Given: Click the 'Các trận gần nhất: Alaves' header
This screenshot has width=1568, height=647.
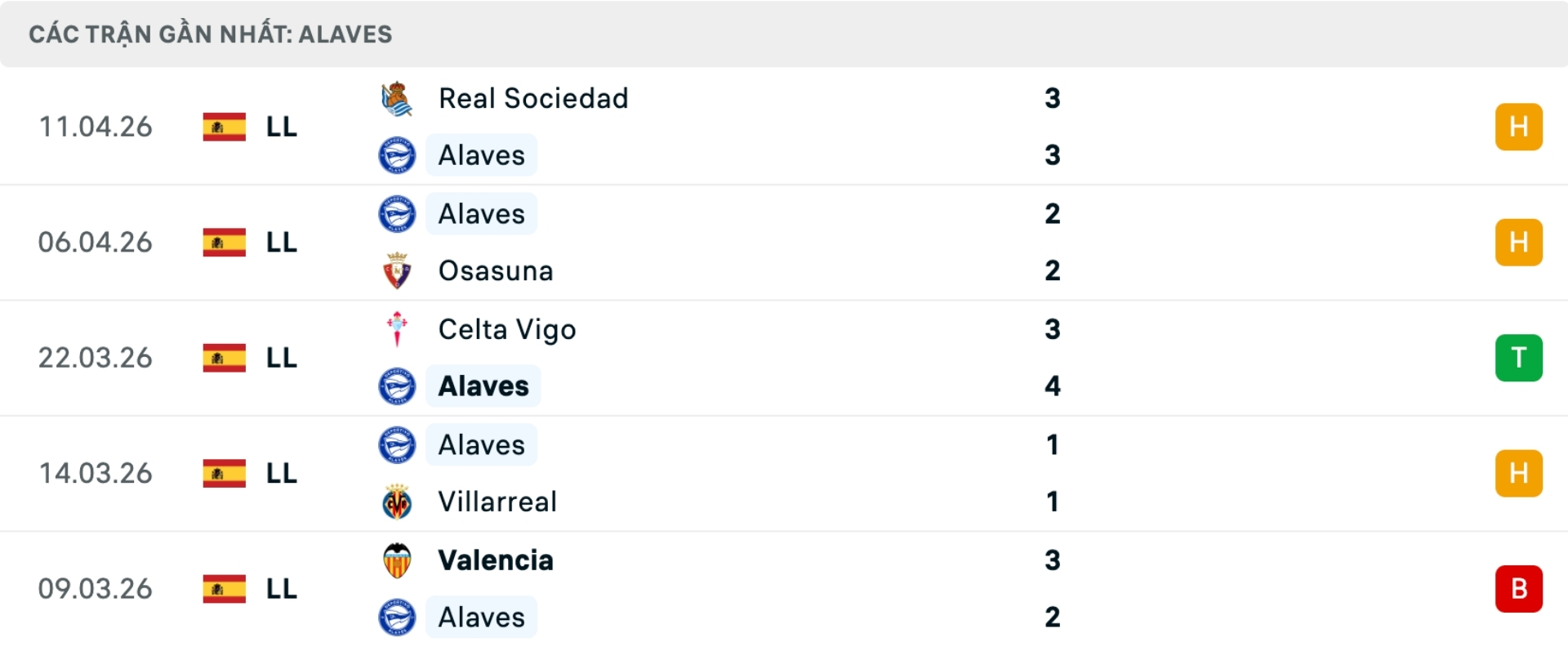Looking at the screenshot, I should pyautogui.click(x=211, y=34).
